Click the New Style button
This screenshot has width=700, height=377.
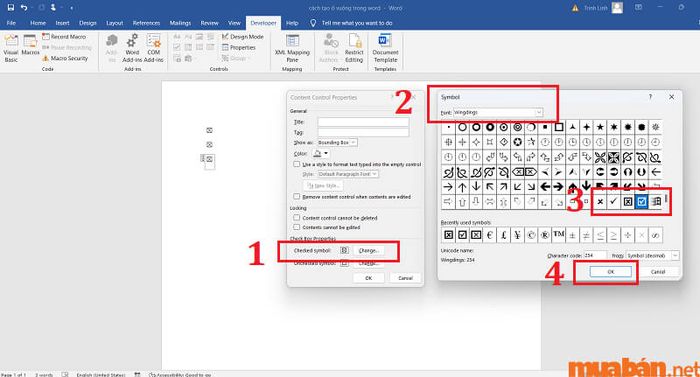tap(324, 185)
